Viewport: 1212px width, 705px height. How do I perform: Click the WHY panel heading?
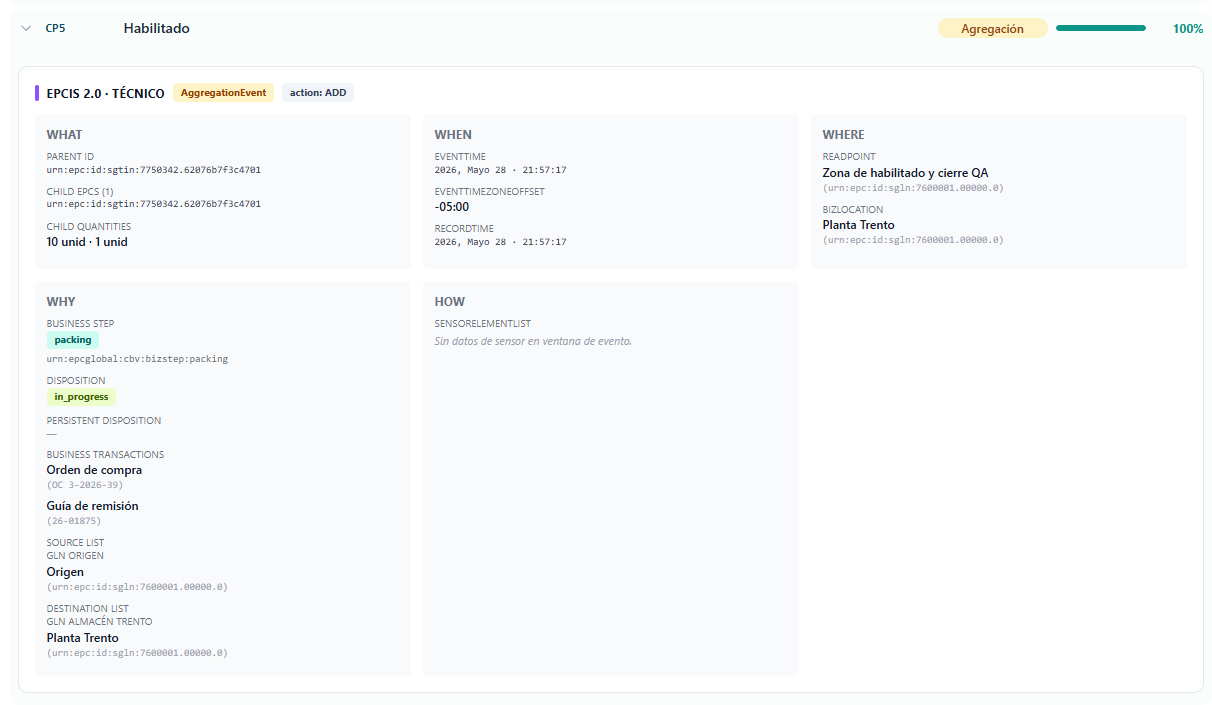tap(61, 302)
